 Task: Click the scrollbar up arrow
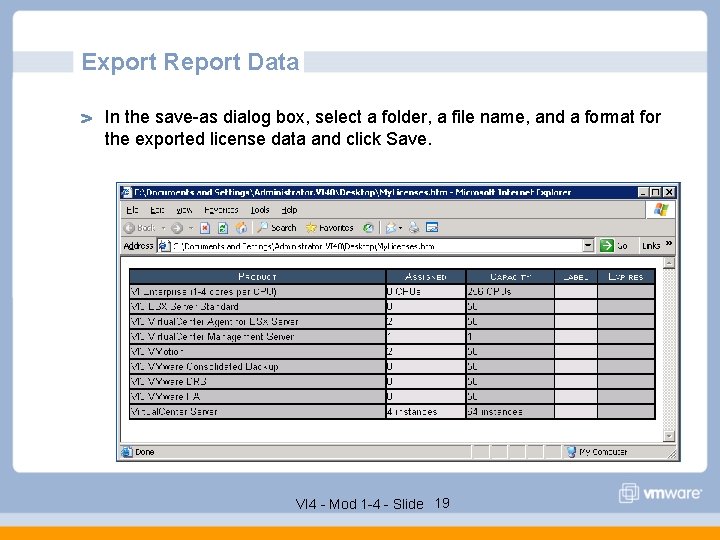(x=669, y=263)
